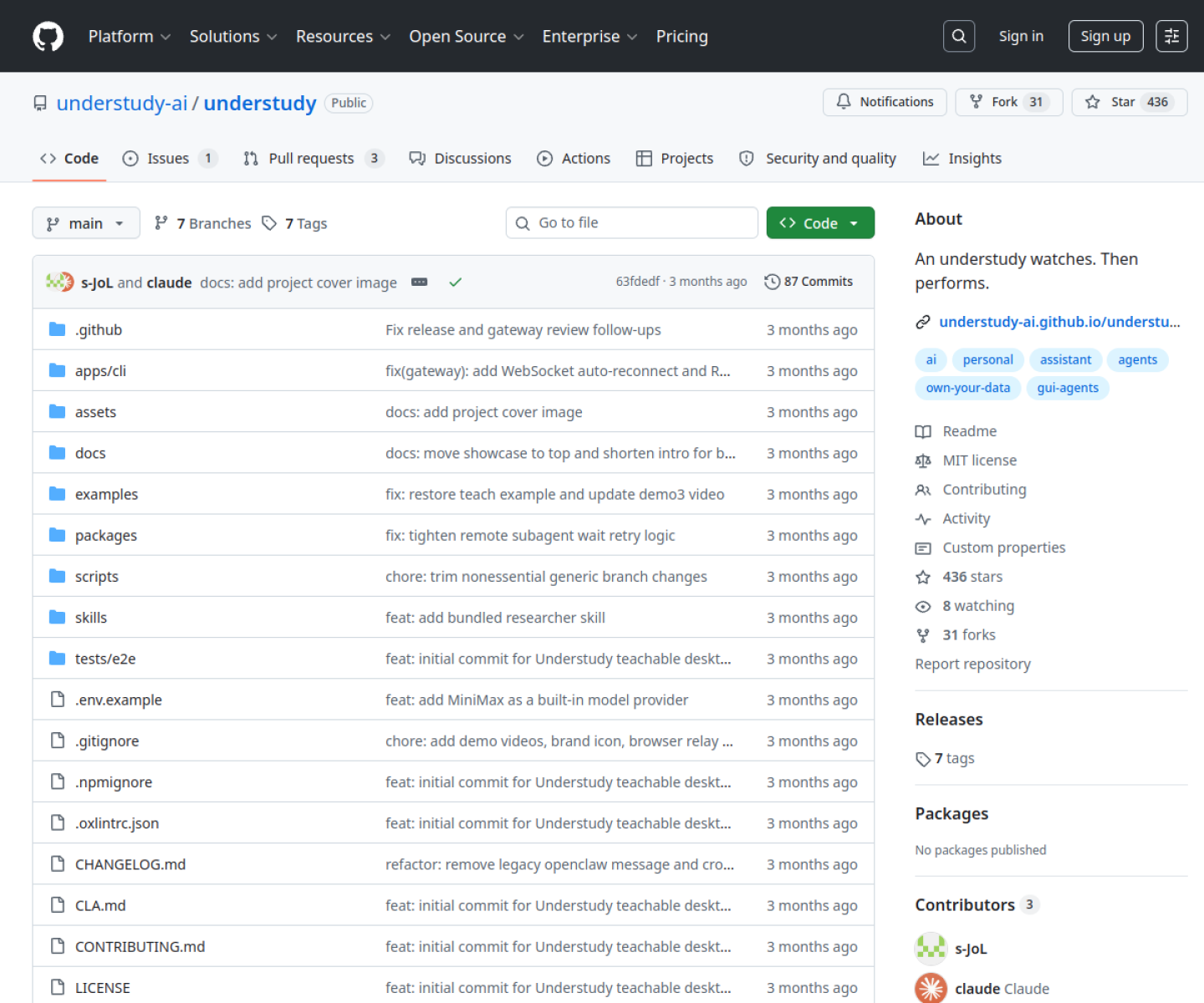
Task: Open the understudy-ai.github.io website link
Action: [1059, 322]
